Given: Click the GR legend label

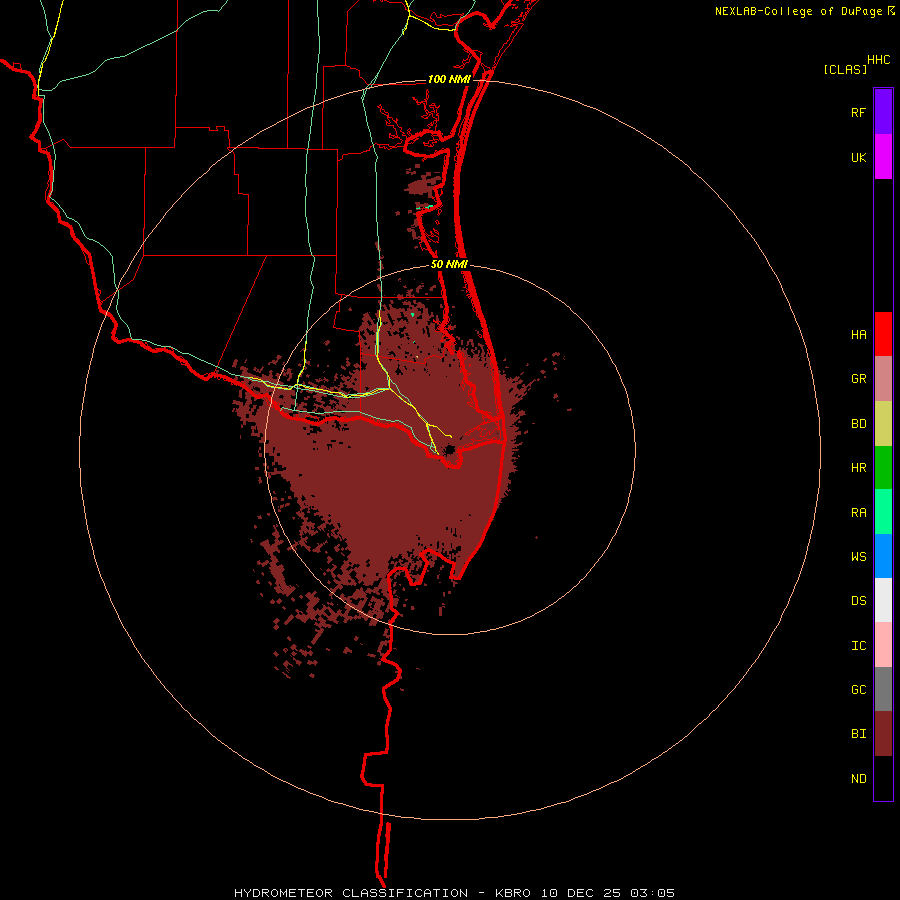Looking at the screenshot, I should click(858, 379).
